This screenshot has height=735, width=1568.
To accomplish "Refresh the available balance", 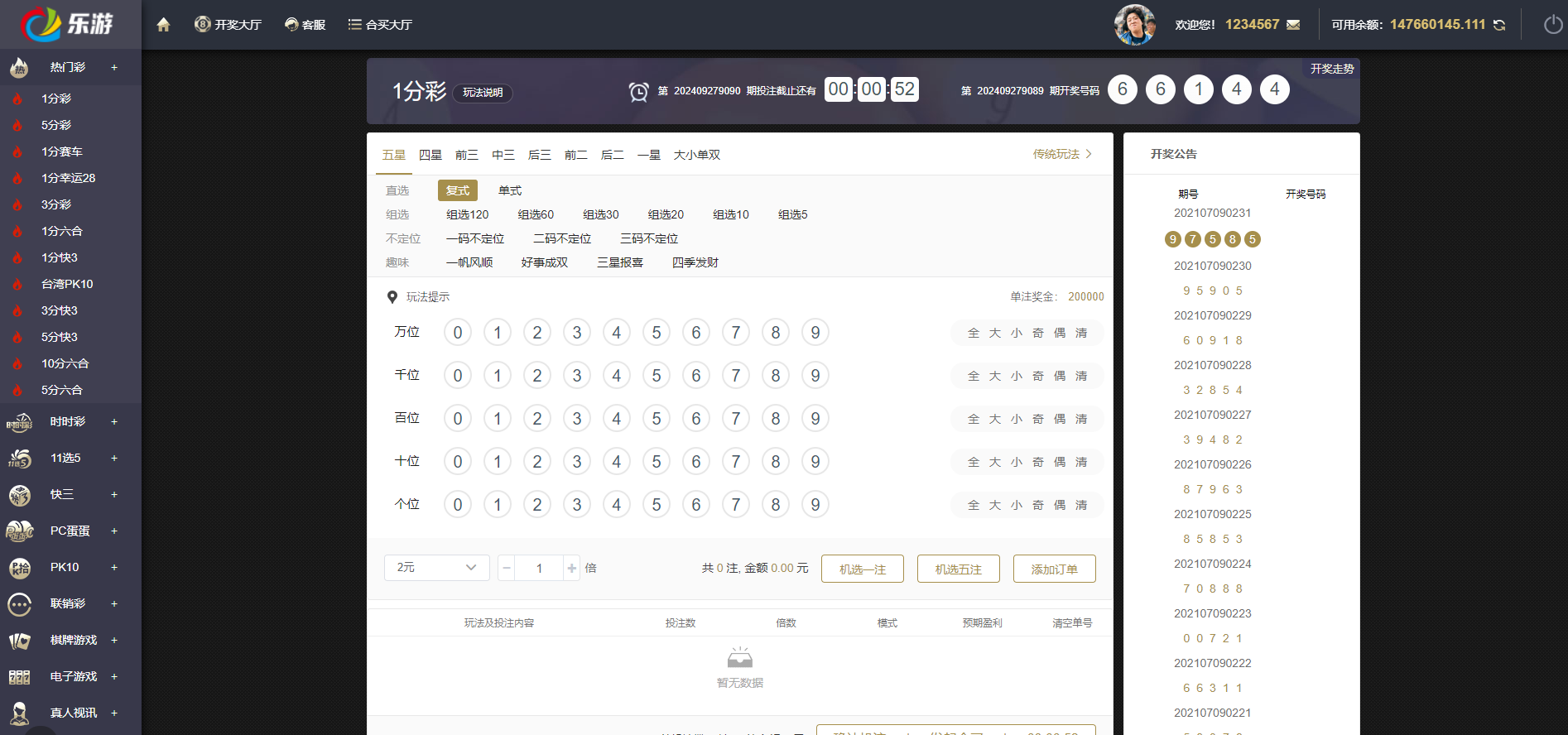I will 1499,25.
